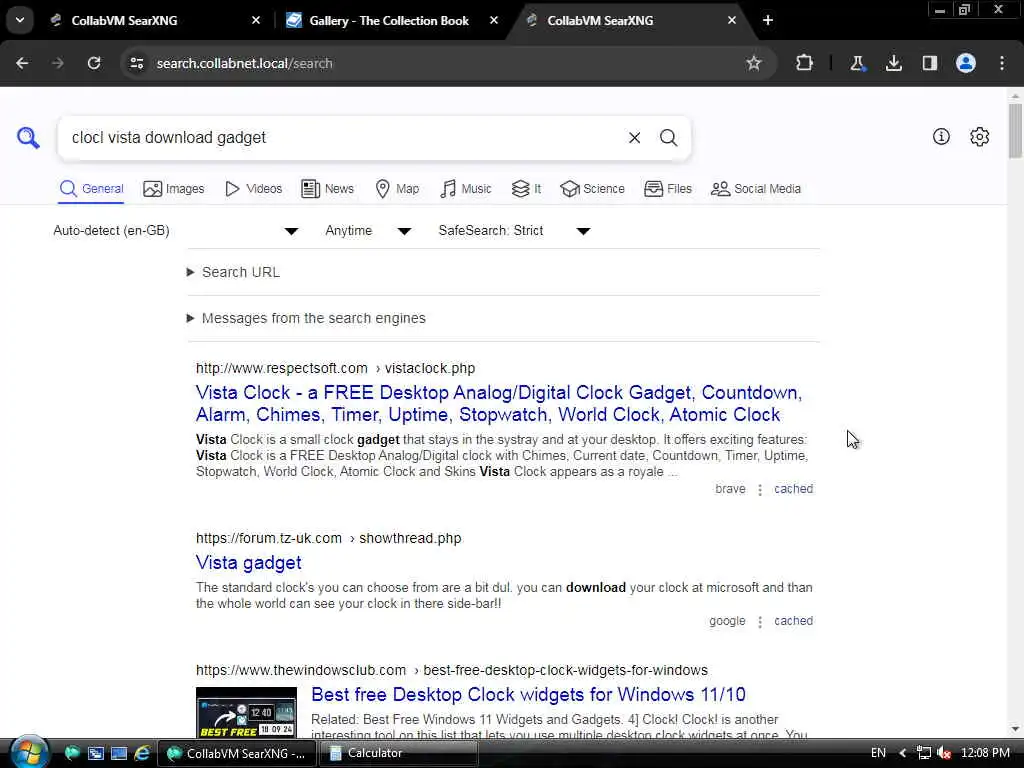Screen dimensions: 1024x768
Task: Select the General category tab
Action: tap(91, 189)
